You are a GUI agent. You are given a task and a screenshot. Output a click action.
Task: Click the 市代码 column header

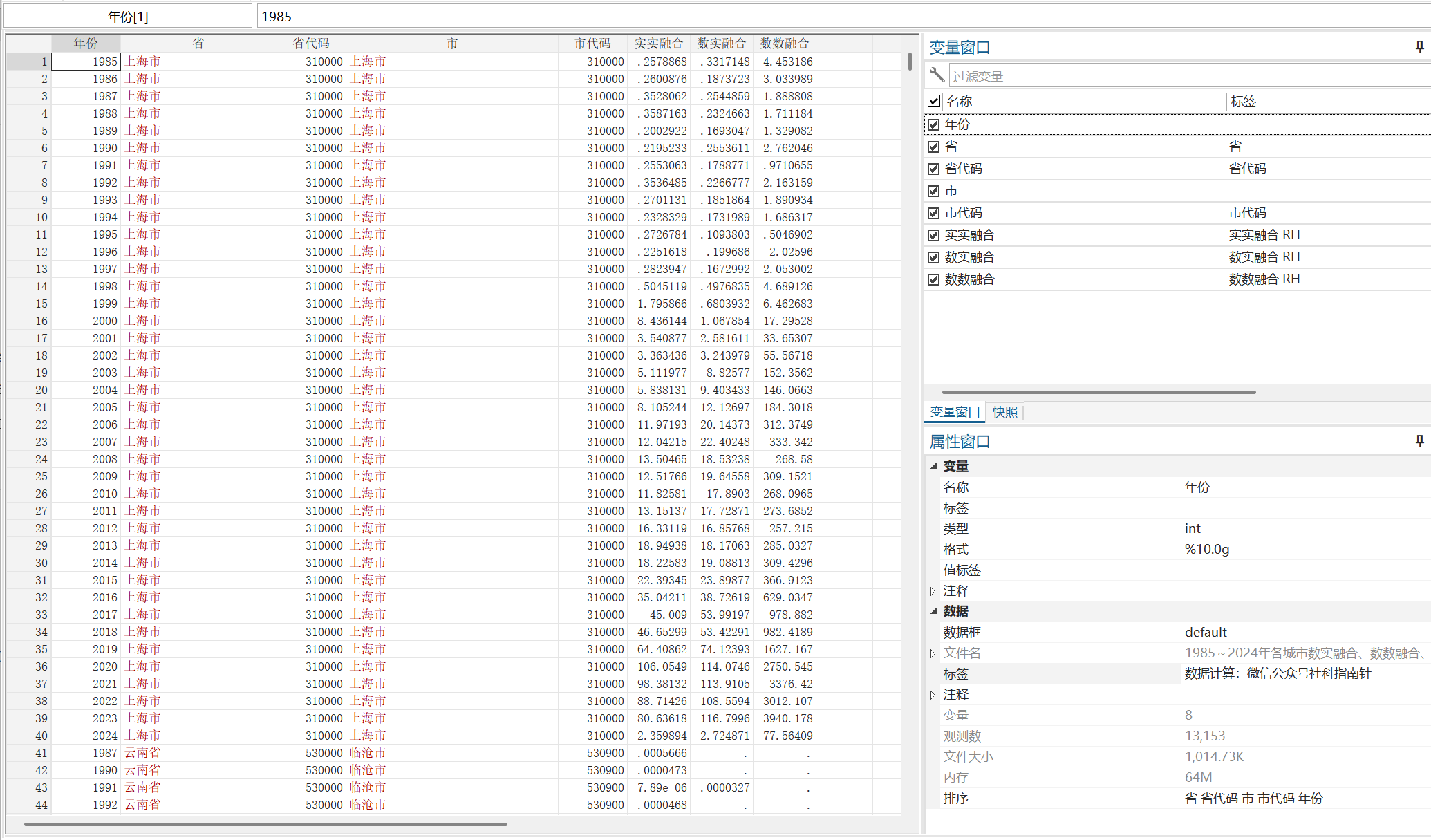[592, 44]
